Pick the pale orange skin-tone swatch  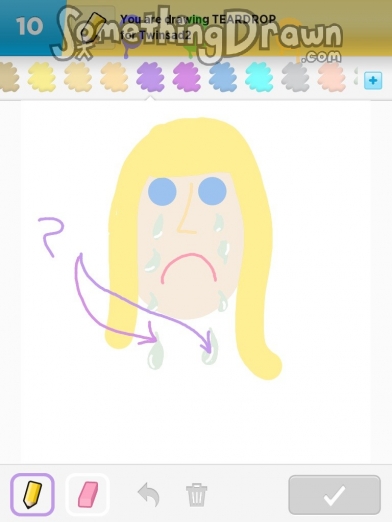pos(114,78)
